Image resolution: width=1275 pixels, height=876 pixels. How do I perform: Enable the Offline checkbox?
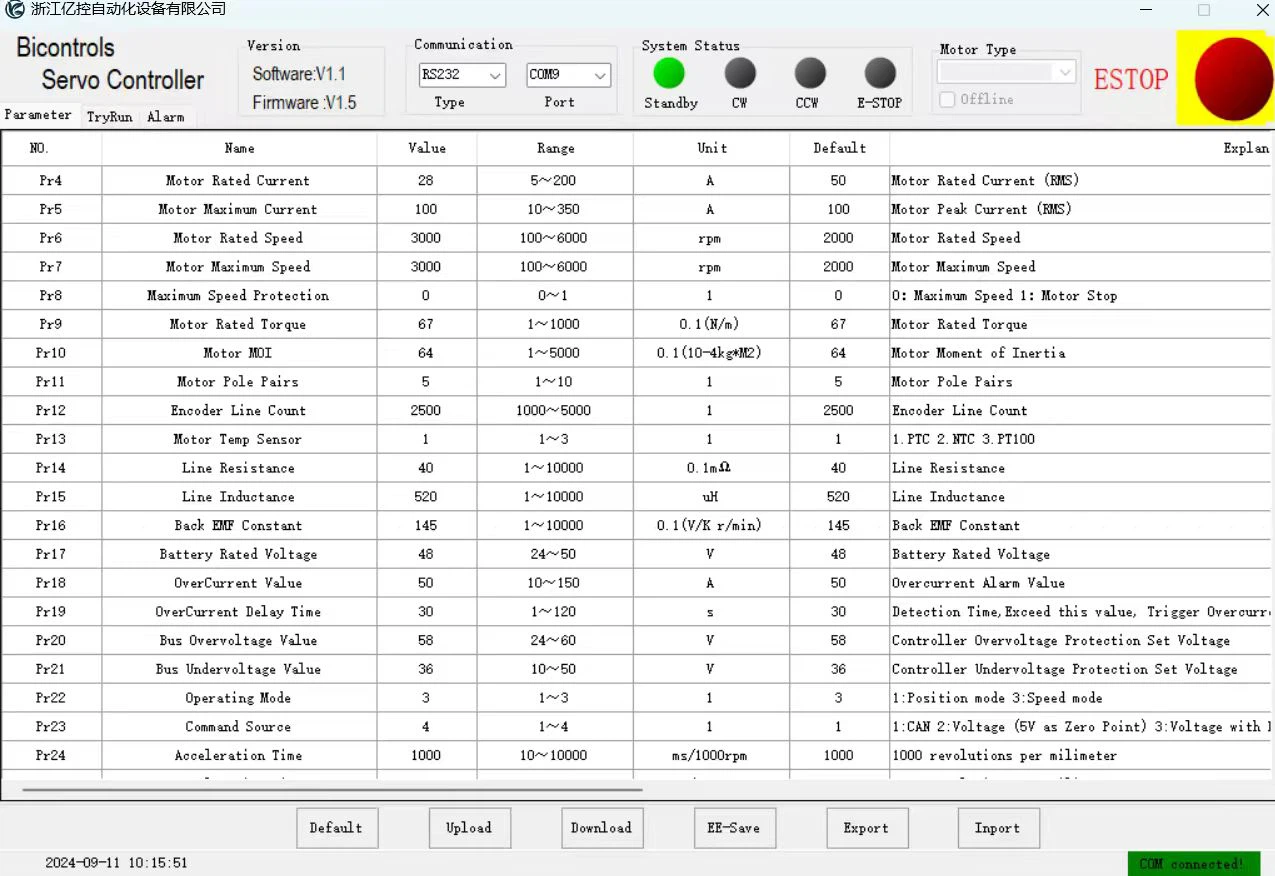pyautogui.click(x=948, y=100)
